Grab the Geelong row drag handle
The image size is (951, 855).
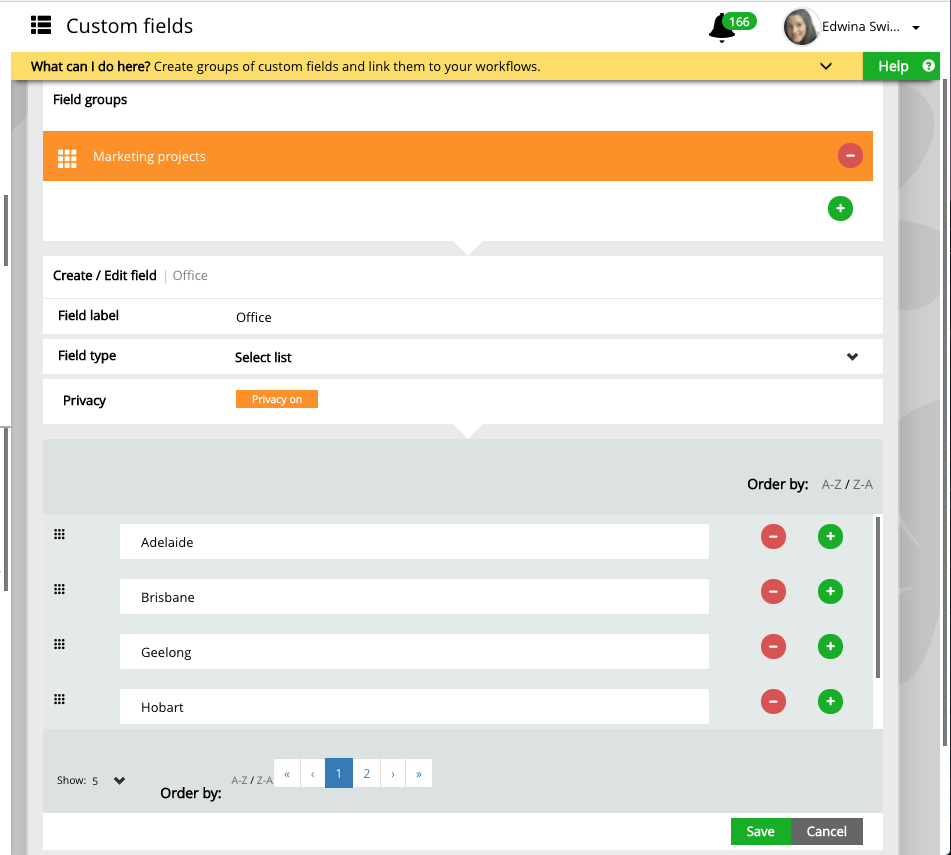click(59, 644)
